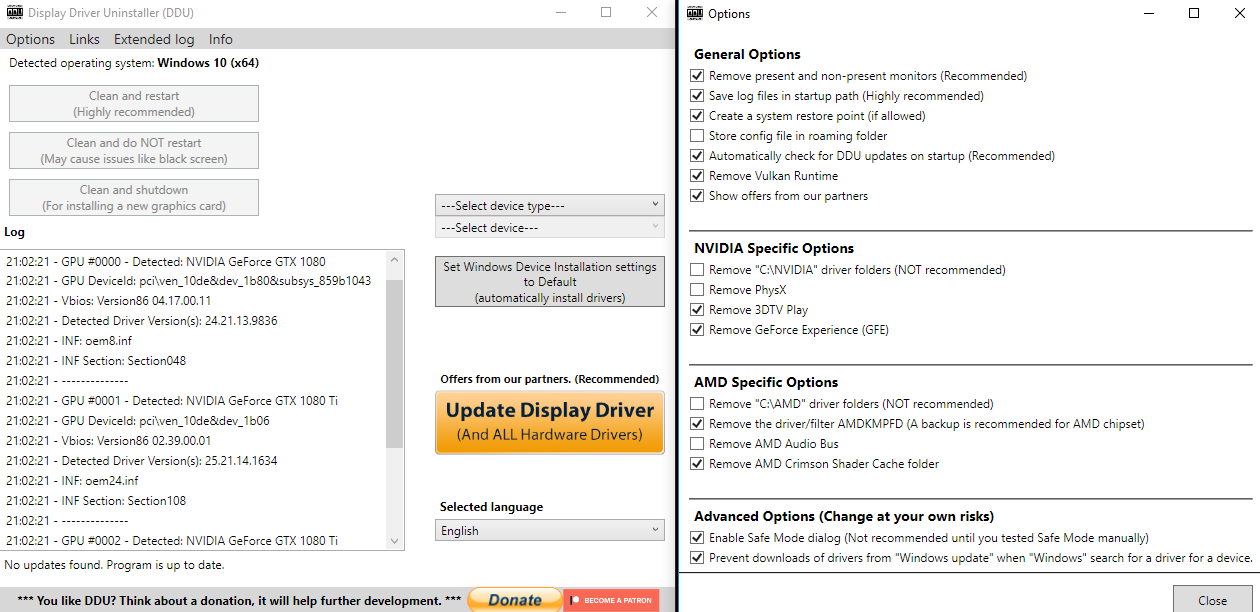Toggle Remove present and non-present monitors
Image resolution: width=1260 pixels, height=612 pixels.
click(x=697, y=76)
